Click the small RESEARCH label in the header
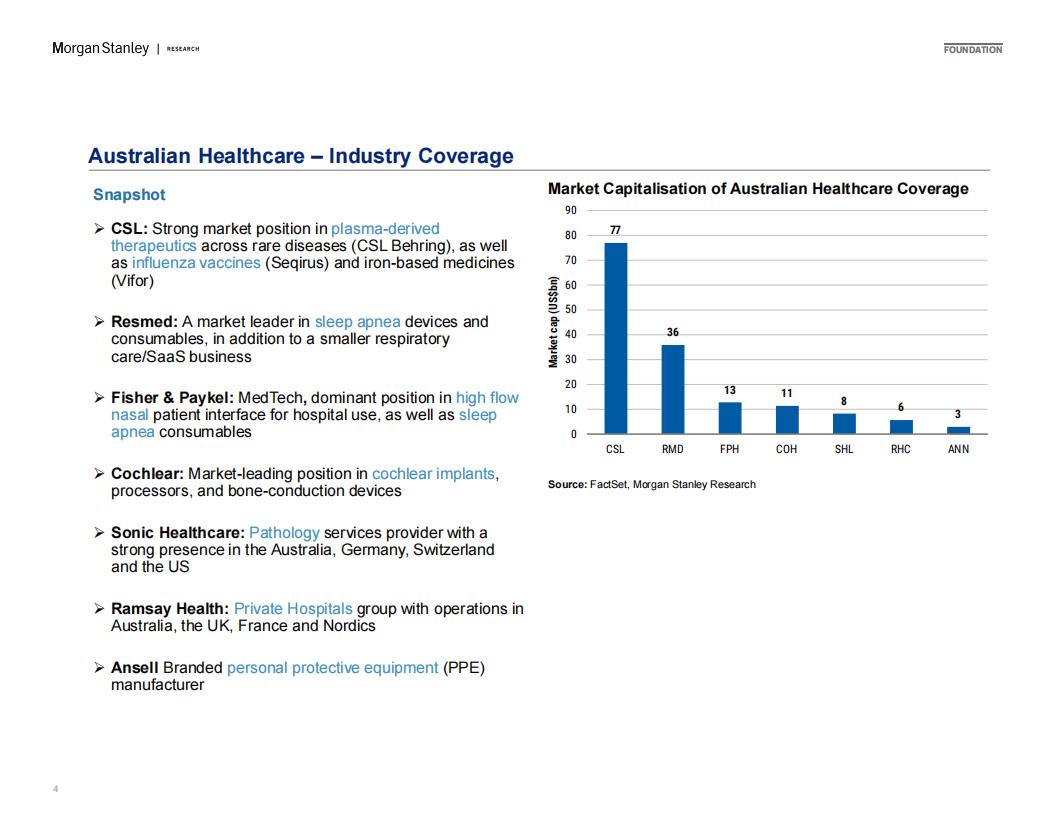Screen dimensions: 1056x816 tap(183, 49)
